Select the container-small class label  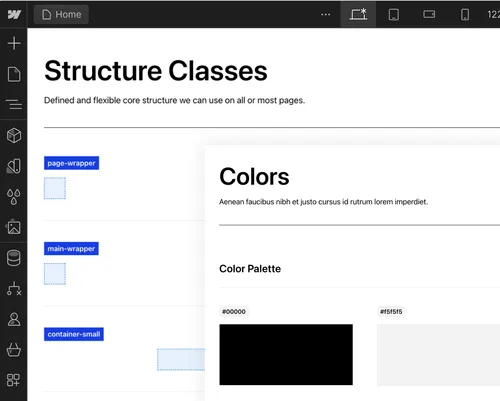click(74, 334)
